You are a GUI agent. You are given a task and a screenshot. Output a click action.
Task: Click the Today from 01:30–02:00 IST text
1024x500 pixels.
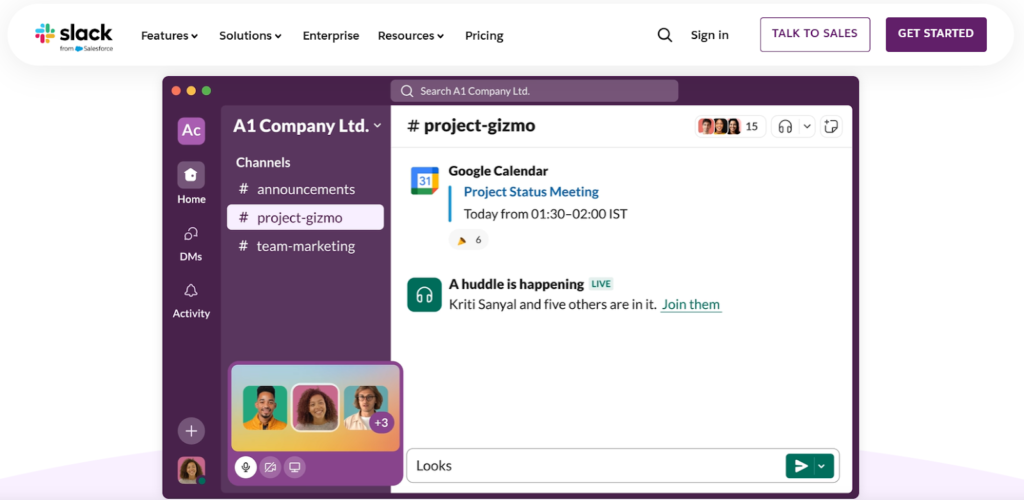(x=545, y=214)
